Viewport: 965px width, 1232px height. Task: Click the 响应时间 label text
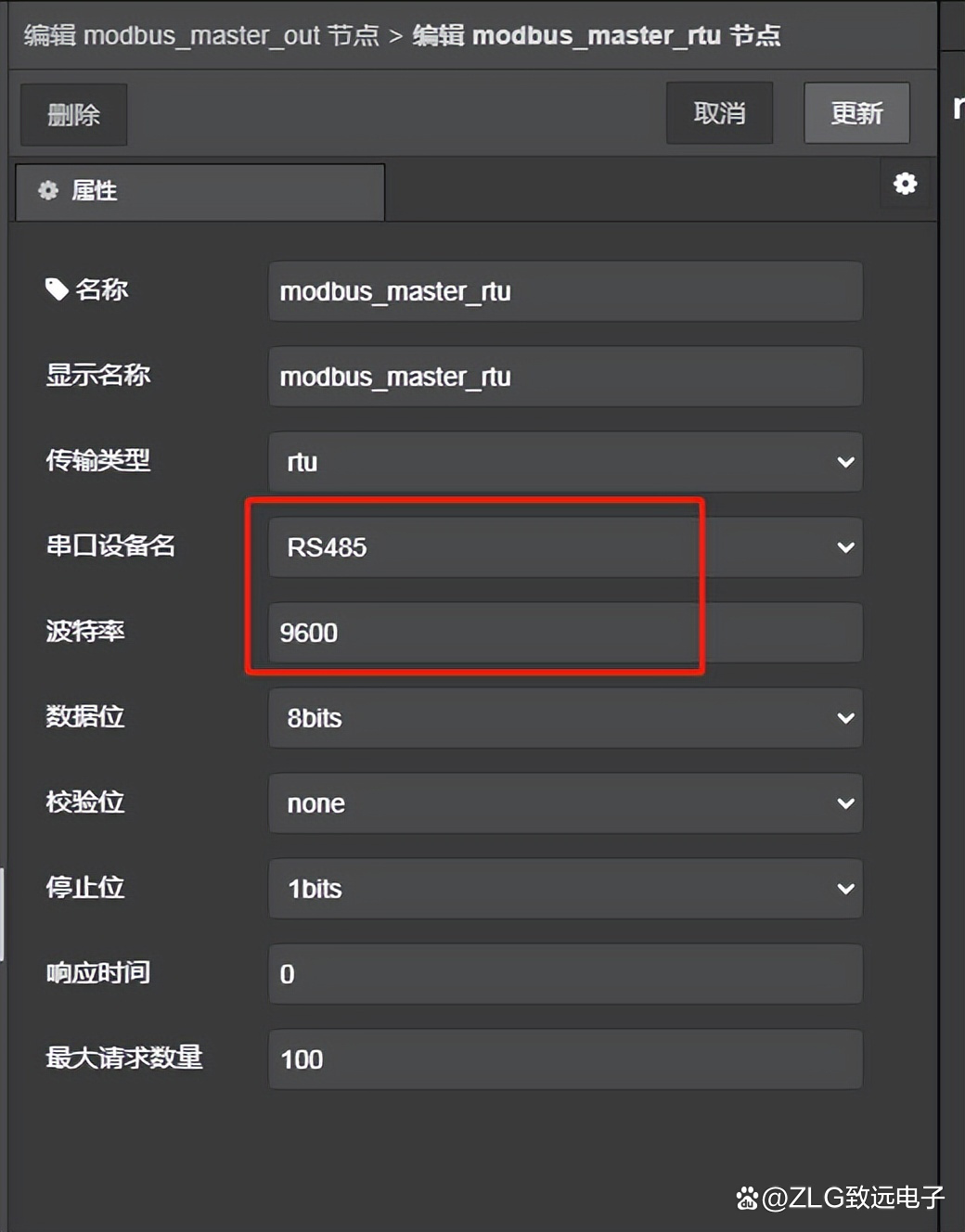tap(98, 972)
